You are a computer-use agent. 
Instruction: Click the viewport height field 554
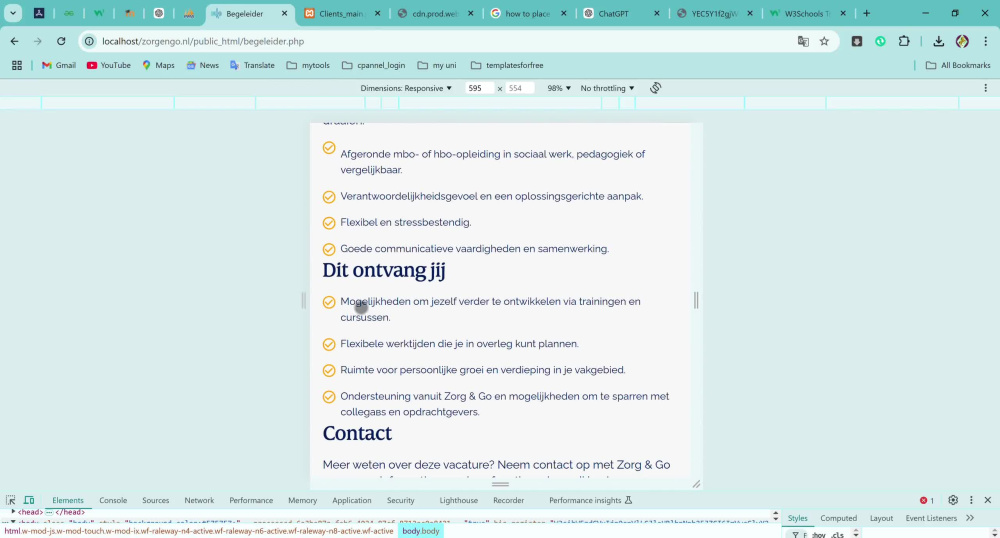519,88
